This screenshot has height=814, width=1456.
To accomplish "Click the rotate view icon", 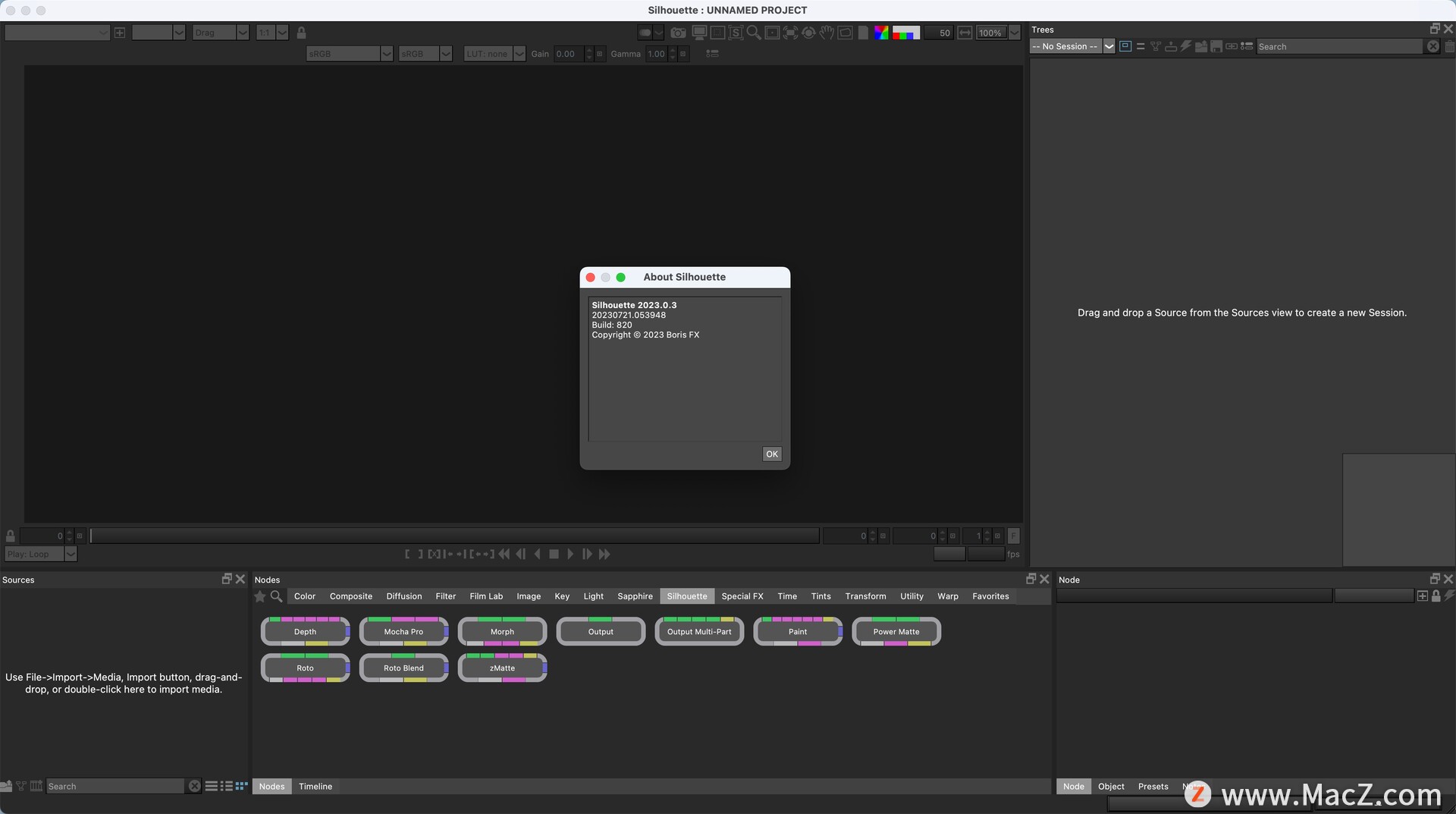I will [x=808, y=33].
